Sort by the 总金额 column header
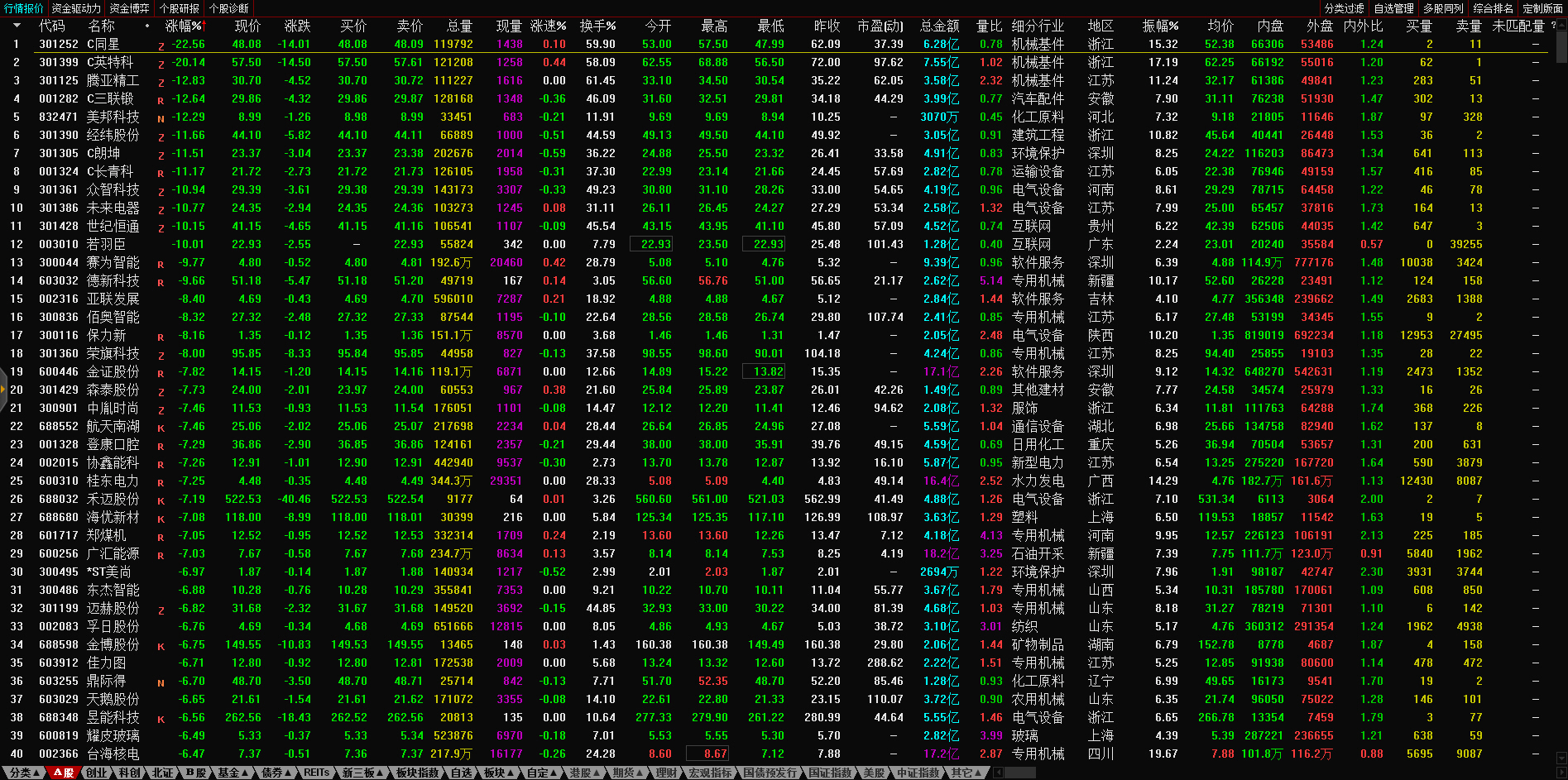Image resolution: width=1568 pixels, height=780 pixels. 939,26
